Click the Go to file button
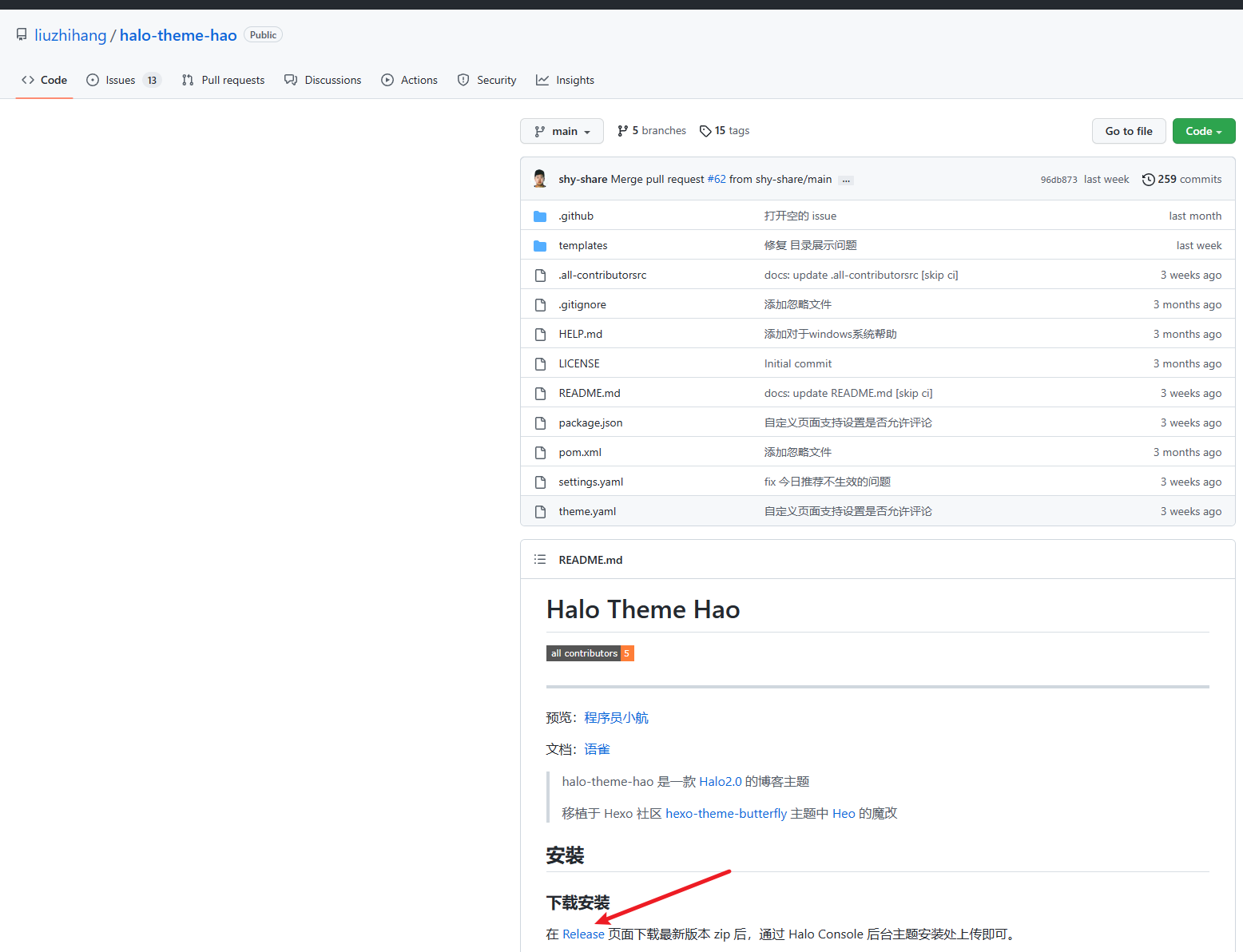The image size is (1243, 952). point(1129,131)
